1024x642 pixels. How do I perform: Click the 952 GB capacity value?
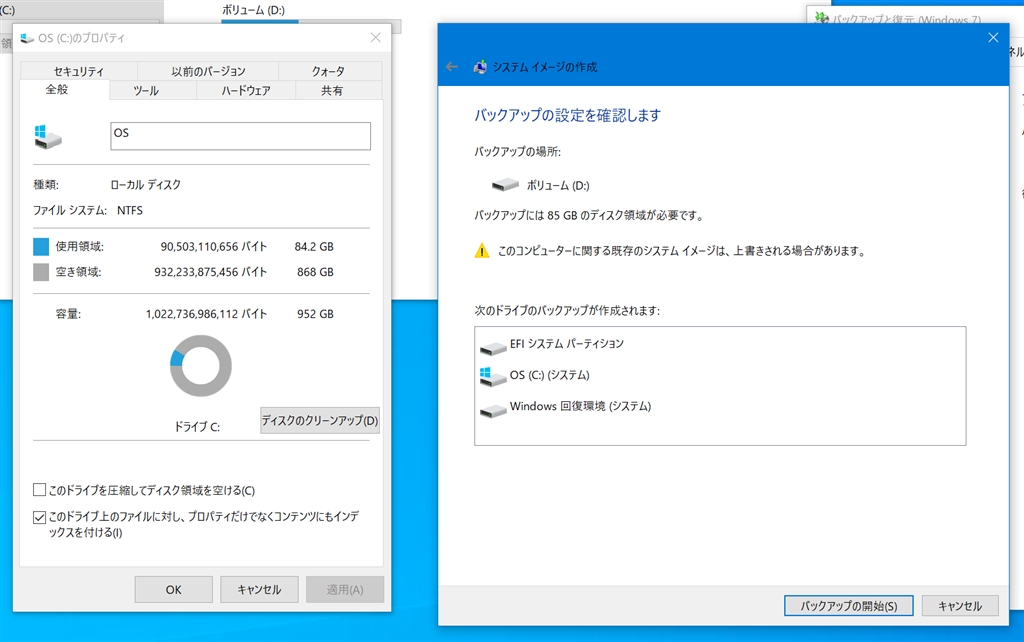[315, 313]
